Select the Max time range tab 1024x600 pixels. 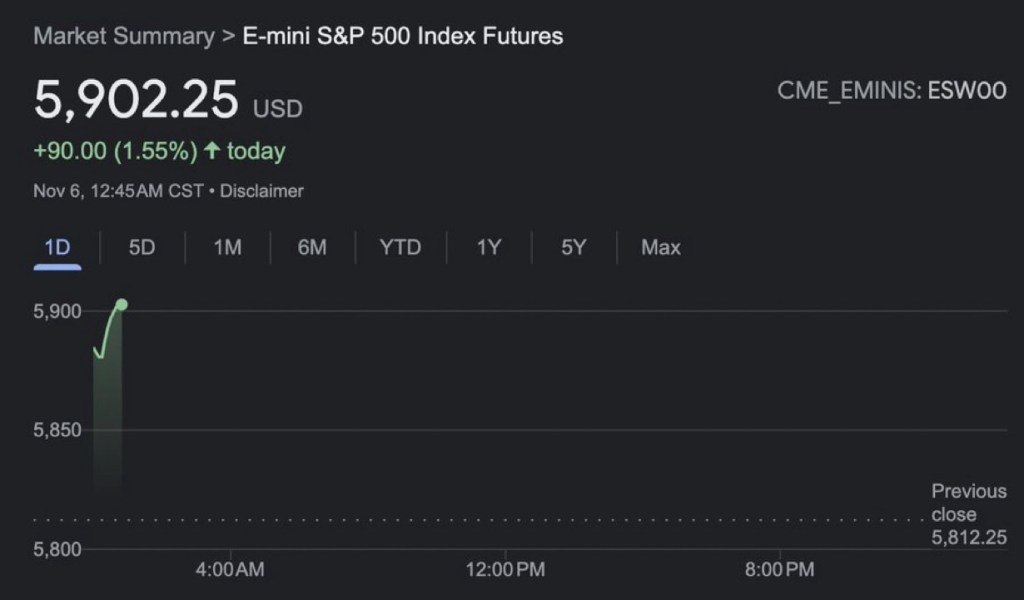tap(661, 247)
